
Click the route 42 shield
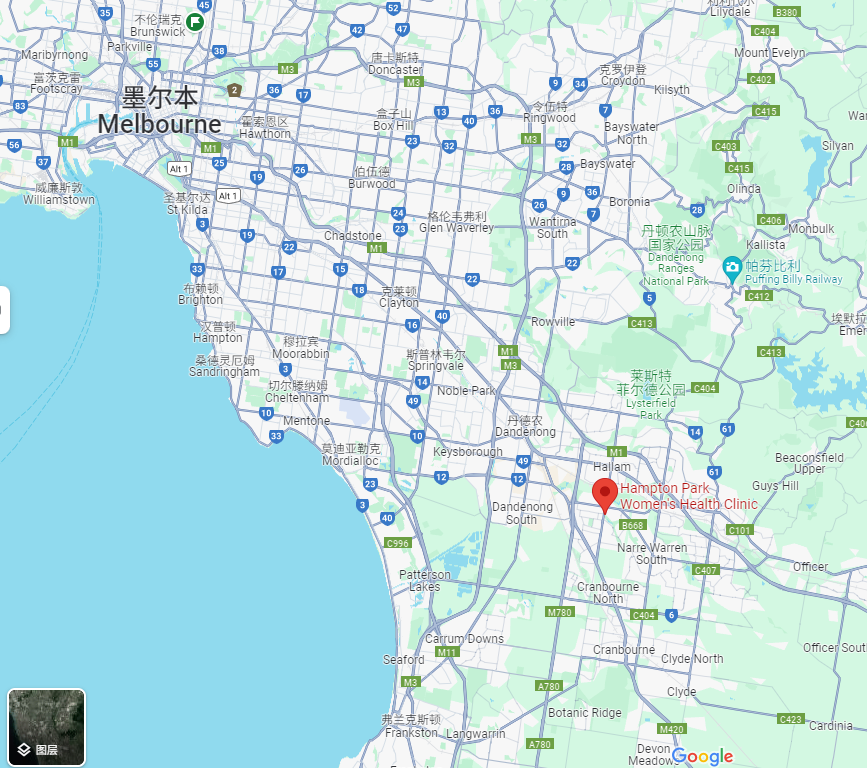[x=357, y=30]
